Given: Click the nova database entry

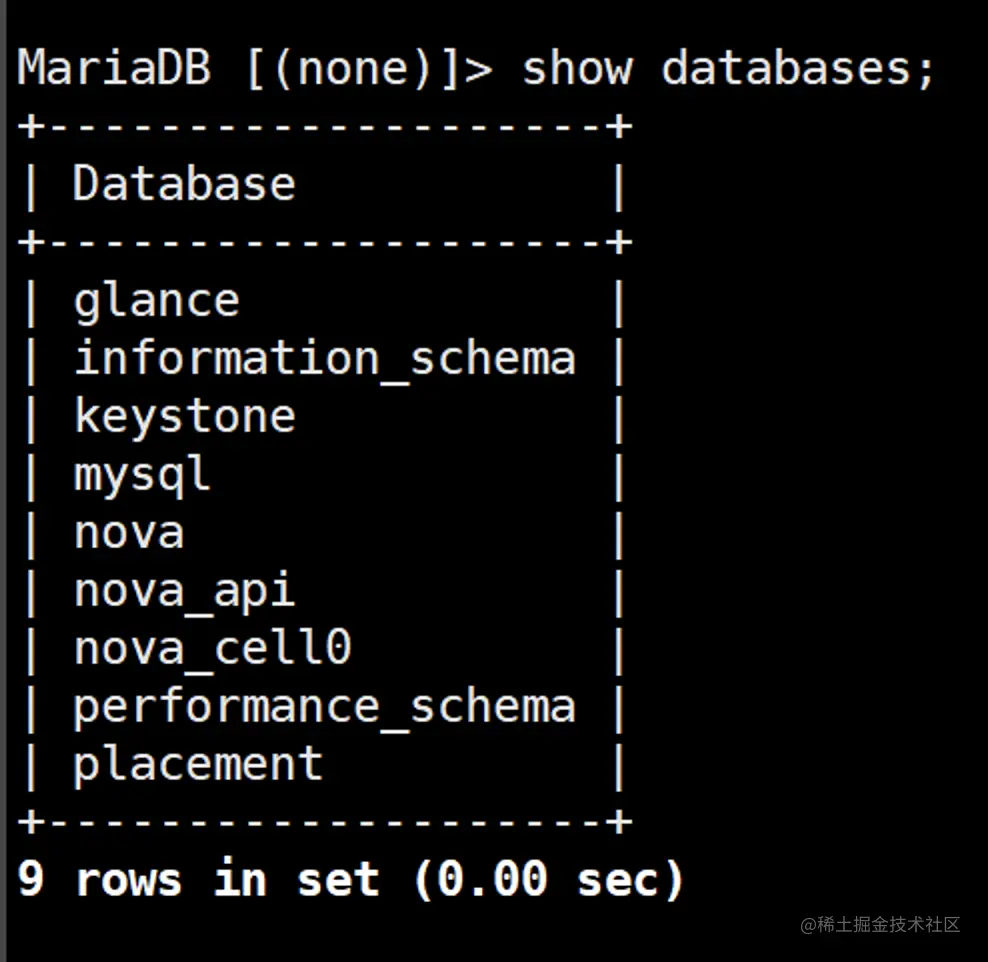Looking at the screenshot, I should click(129, 533).
